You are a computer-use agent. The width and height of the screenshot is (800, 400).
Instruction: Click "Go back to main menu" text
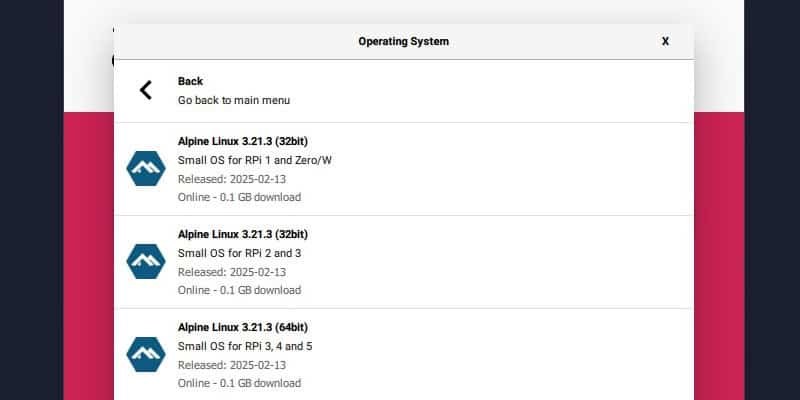[234, 100]
